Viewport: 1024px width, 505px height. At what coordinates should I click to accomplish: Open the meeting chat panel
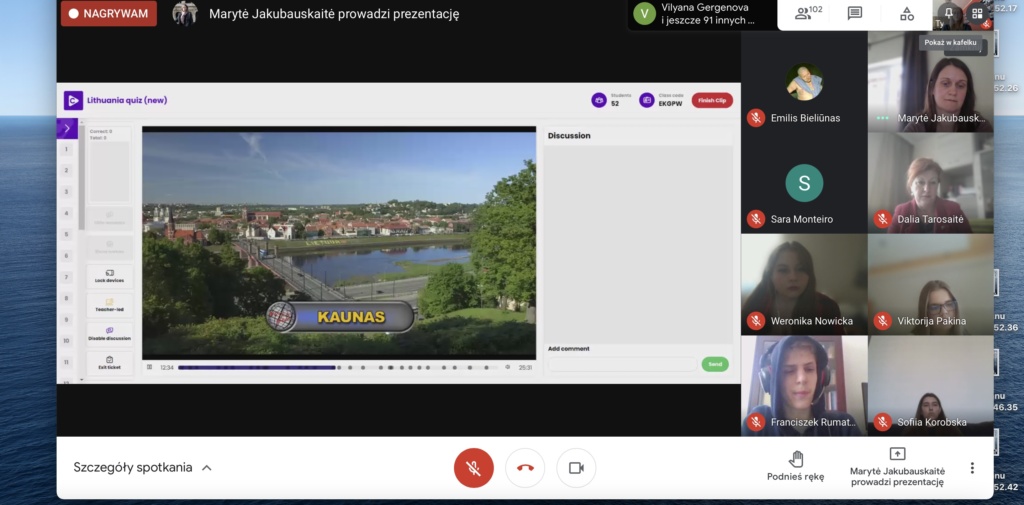click(855, 14)
